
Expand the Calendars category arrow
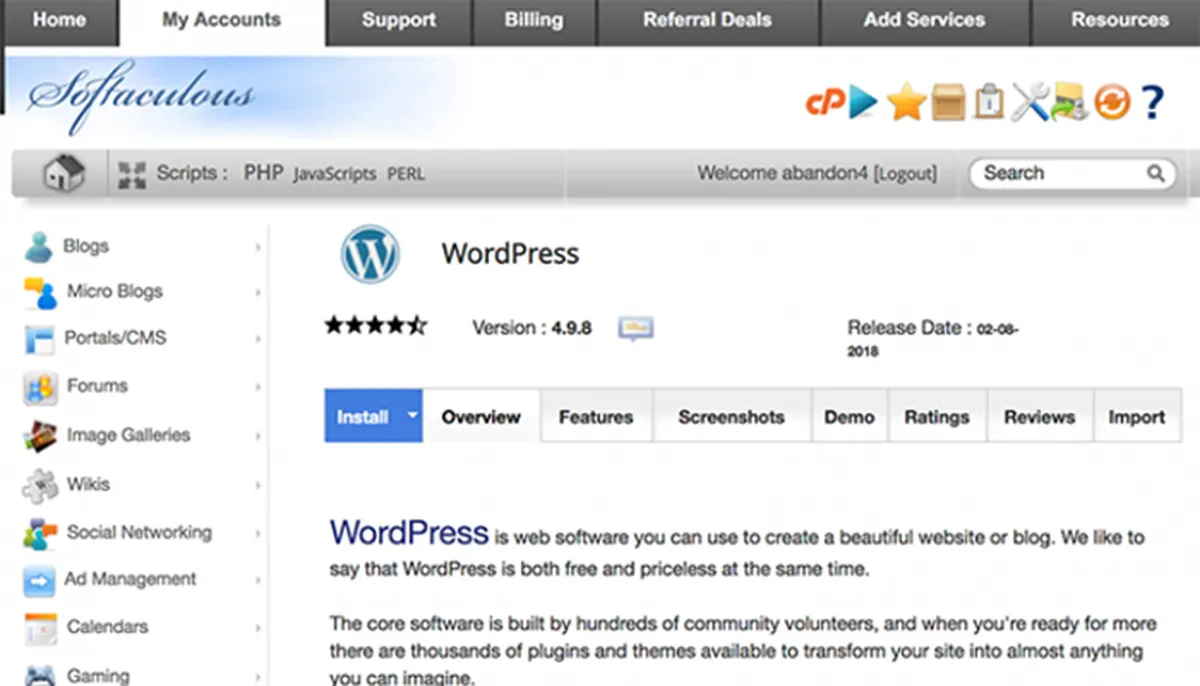[258, 628]
